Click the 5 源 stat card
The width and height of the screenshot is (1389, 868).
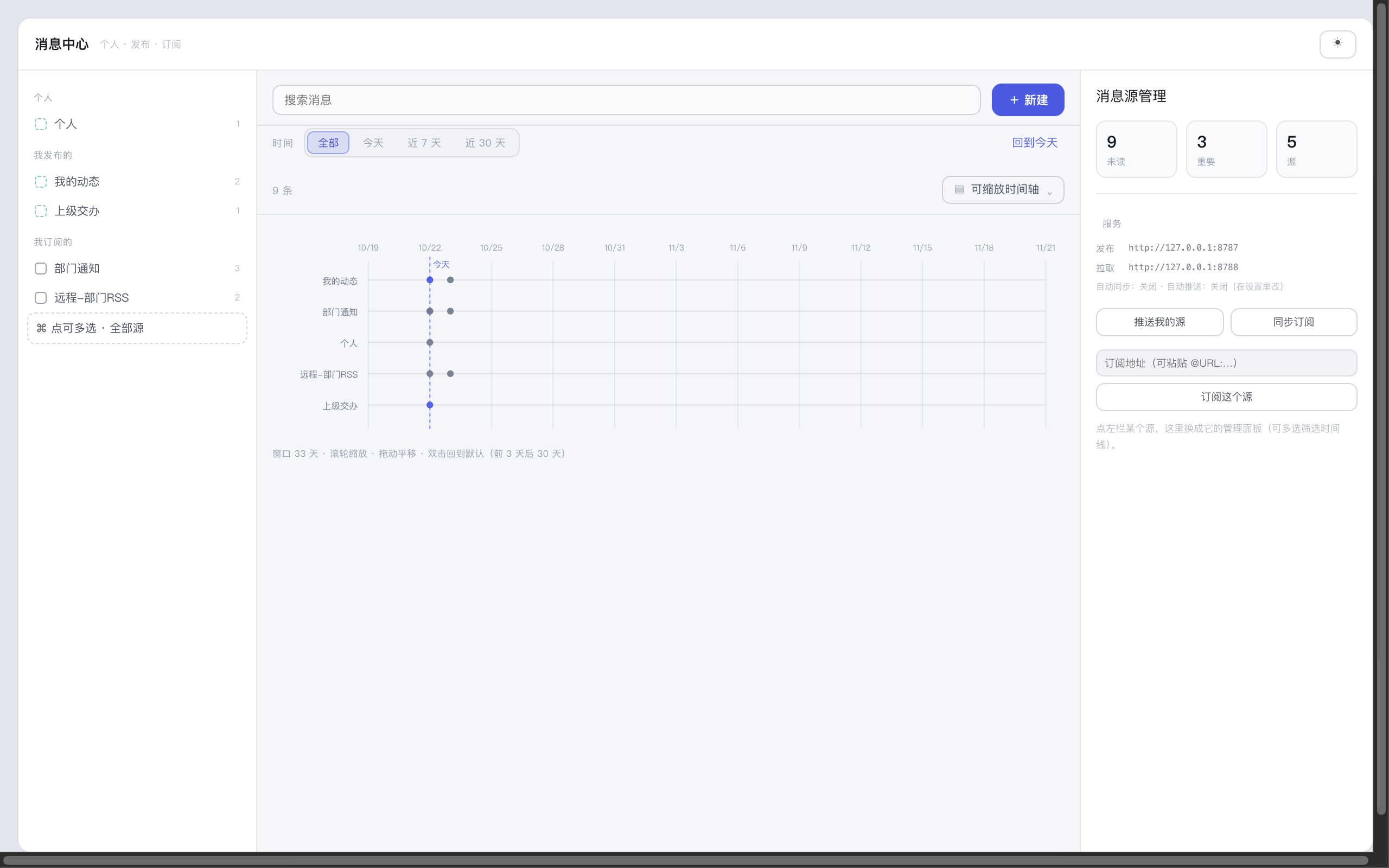pyautogui.click(x=1316, y=149)
